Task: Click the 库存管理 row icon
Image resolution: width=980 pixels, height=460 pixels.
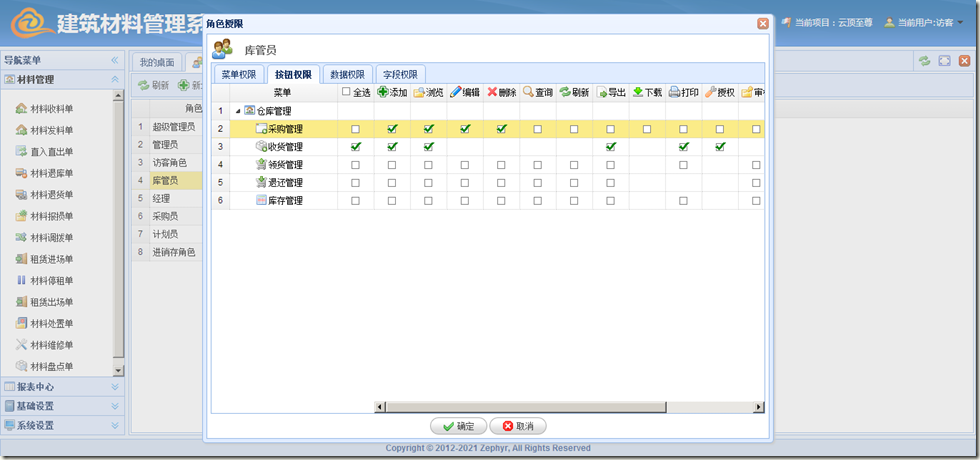Action: click(261, 201)
